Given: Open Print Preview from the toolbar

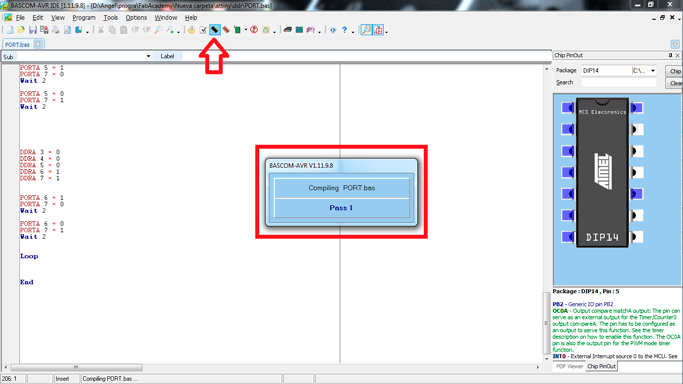Looking at the screenshot, I should coord(67,30).
